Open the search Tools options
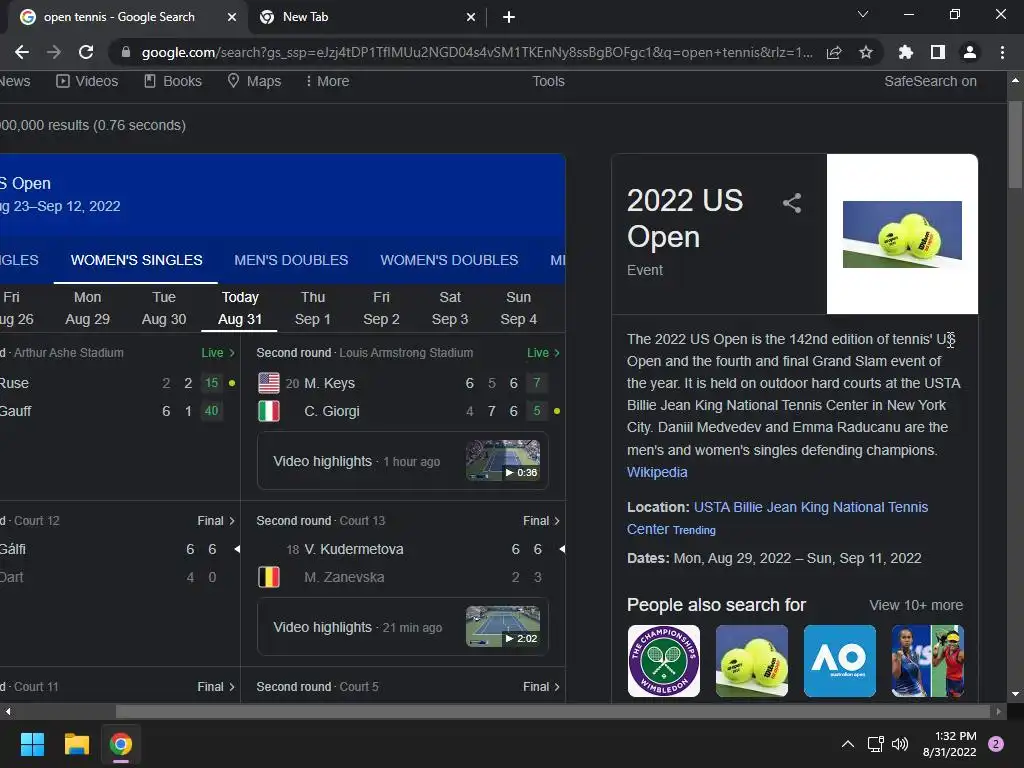Image resolution: width=1024 pixels, height=768 pixels. [x=548, y=81]
